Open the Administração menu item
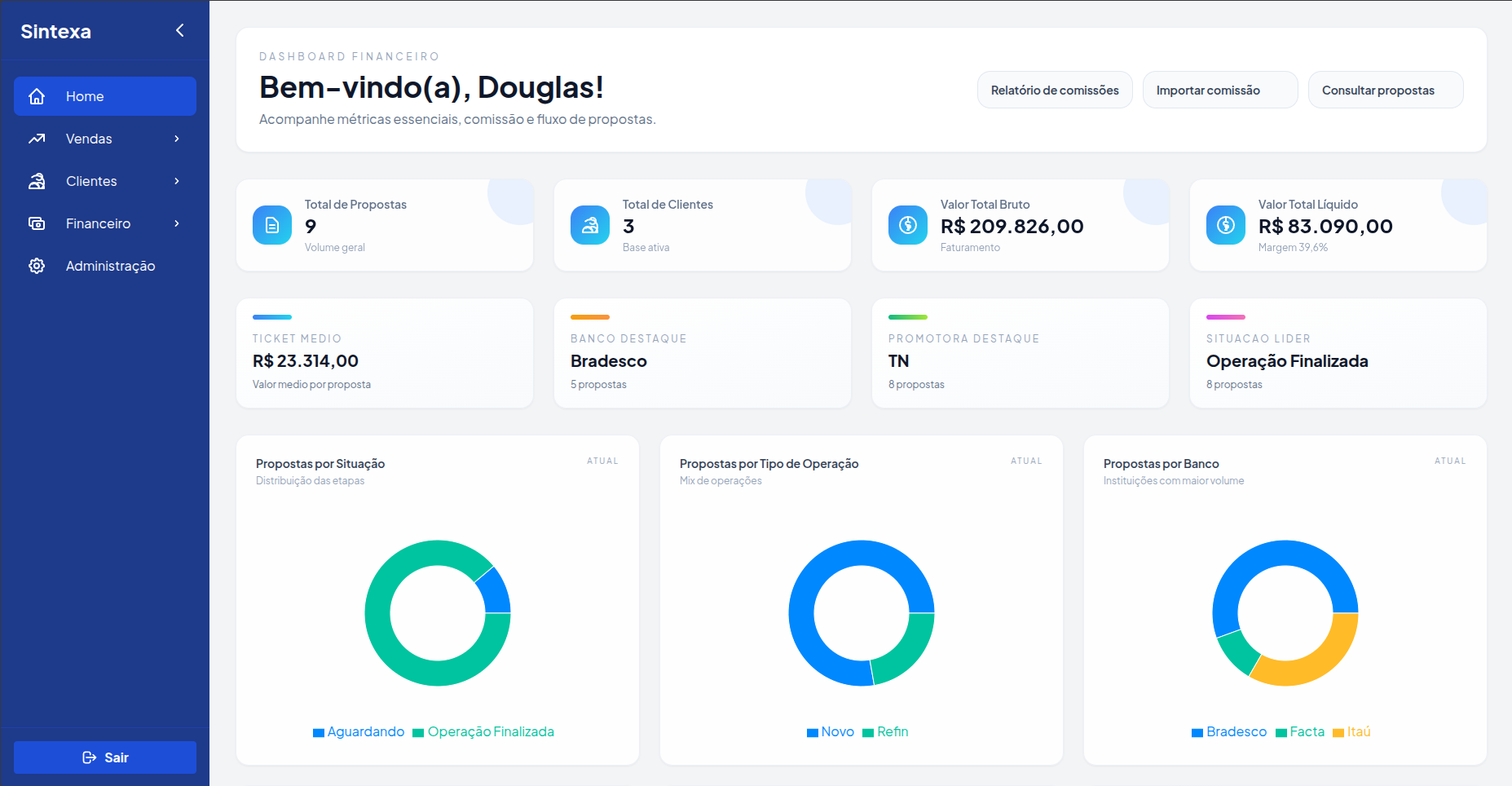The height and width of the screenshot is (786, 1512). (110, 266)
